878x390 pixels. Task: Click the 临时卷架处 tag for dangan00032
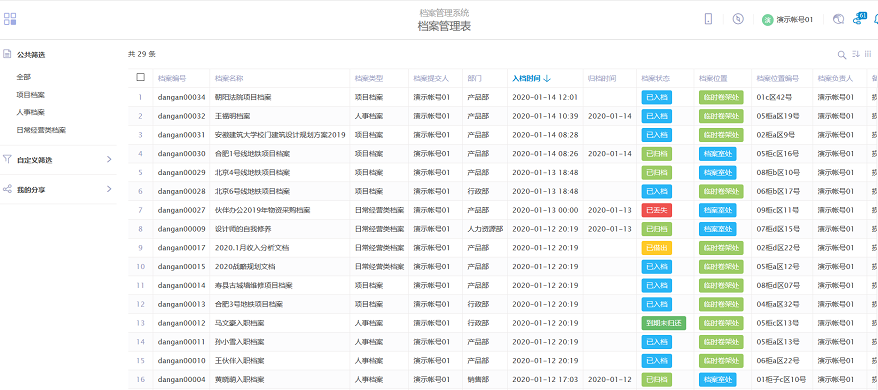tap(721, 116)
